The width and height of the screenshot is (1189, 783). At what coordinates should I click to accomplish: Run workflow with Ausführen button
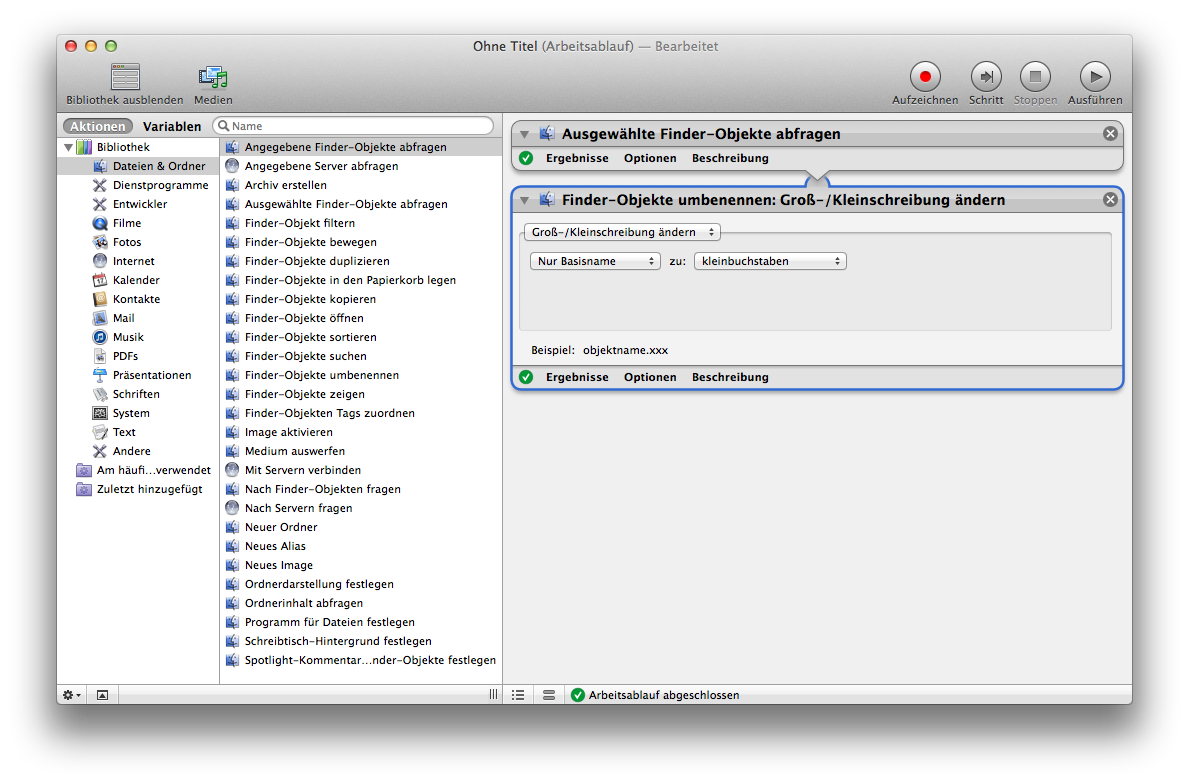1094,77
